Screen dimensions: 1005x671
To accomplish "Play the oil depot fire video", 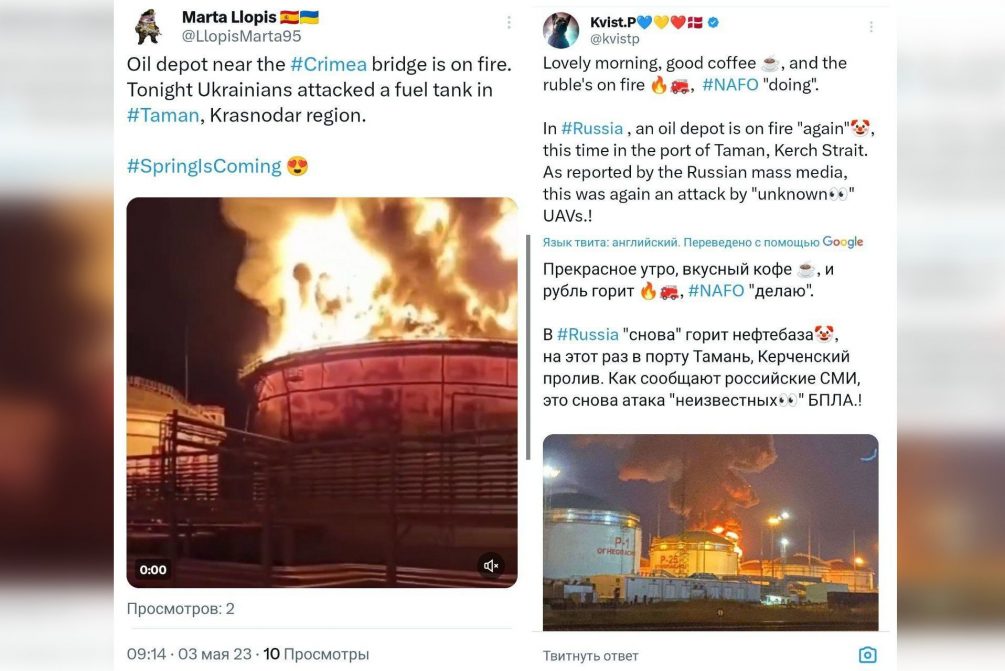I will (x=322, y=392).
